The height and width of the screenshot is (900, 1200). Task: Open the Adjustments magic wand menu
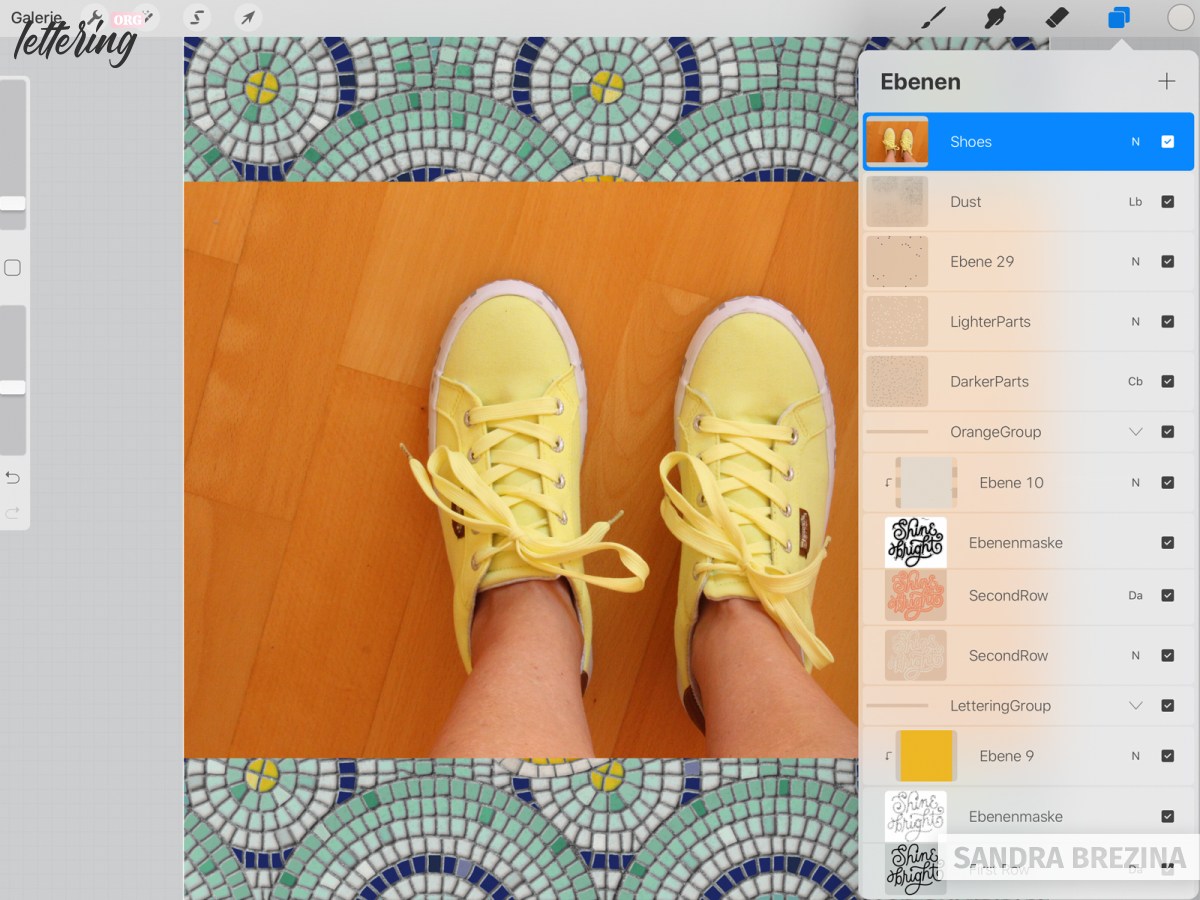(146, 17)
